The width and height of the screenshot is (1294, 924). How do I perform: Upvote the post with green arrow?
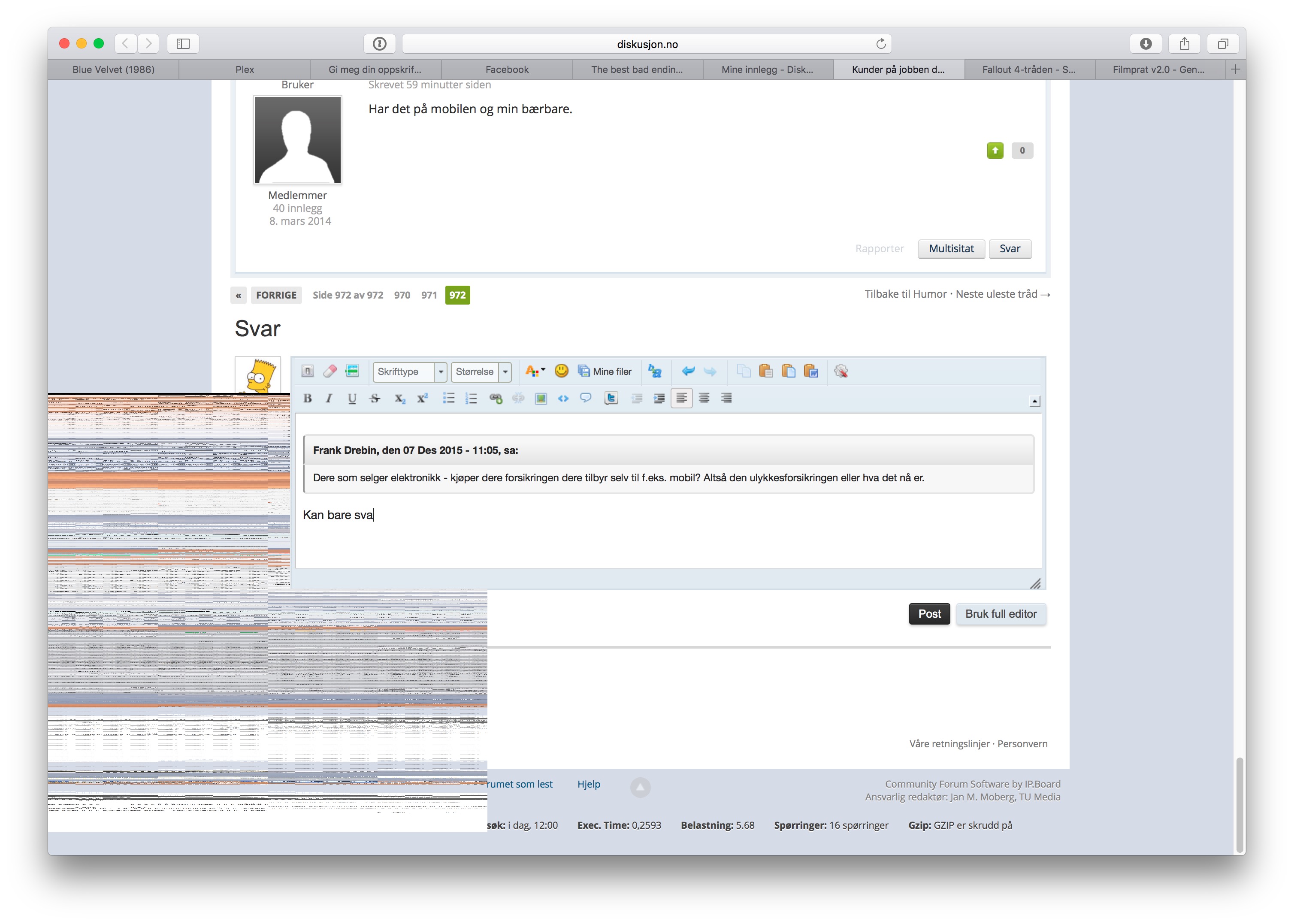995,150
